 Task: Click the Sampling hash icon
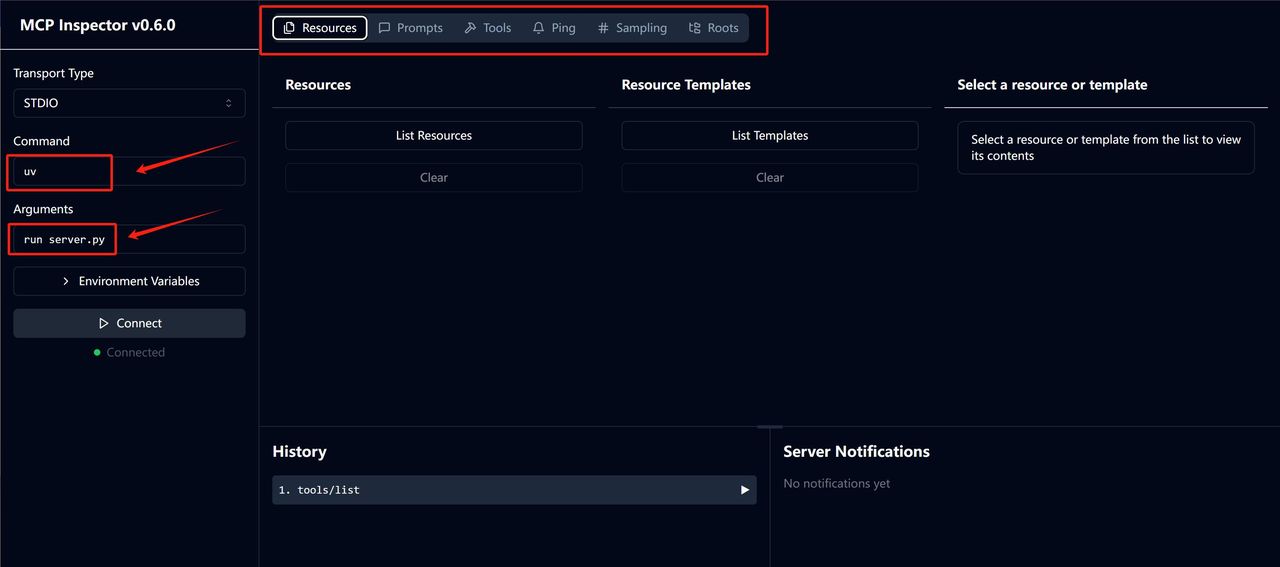[603, 28]
